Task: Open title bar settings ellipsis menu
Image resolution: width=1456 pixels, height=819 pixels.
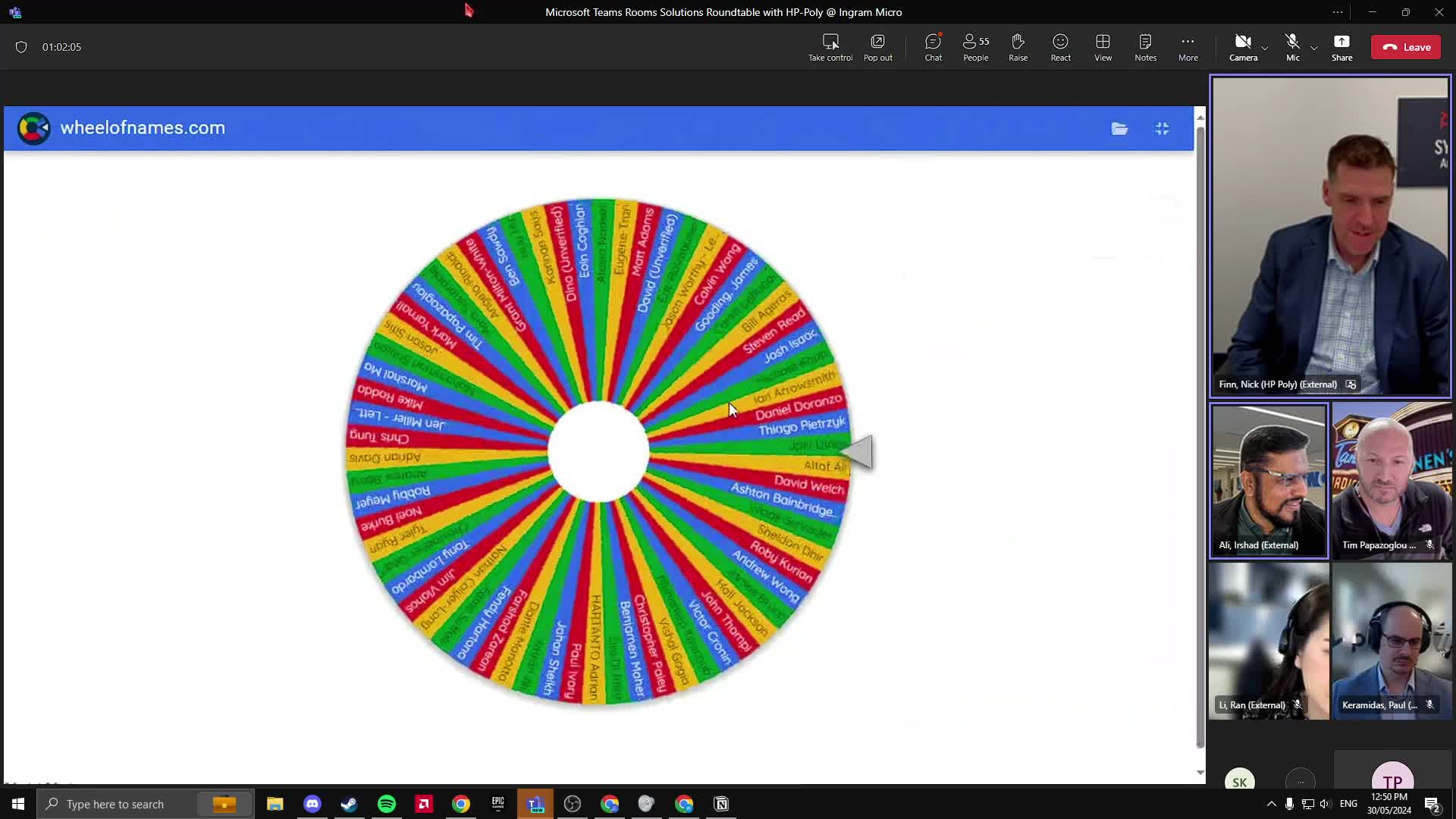Action: point(1337,12)
